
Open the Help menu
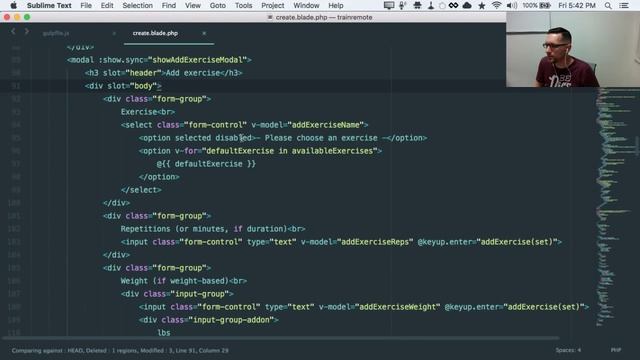[x=336, y=5]
